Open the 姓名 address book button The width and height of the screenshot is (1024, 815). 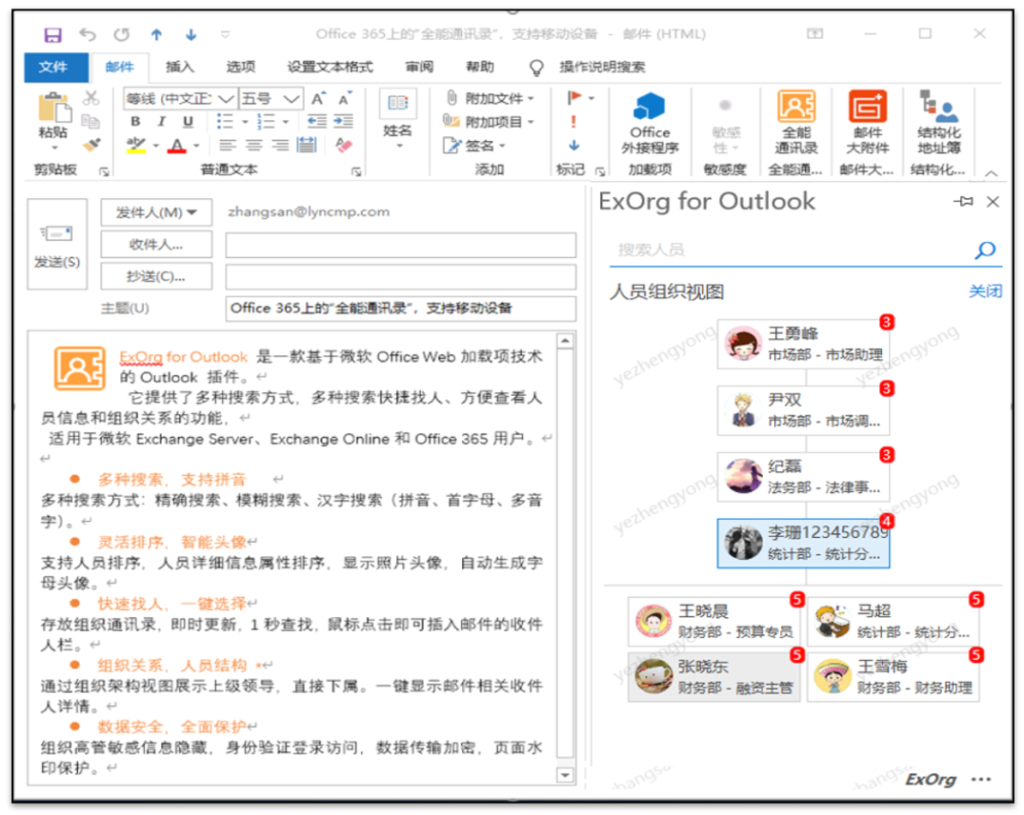click(397, 119)
